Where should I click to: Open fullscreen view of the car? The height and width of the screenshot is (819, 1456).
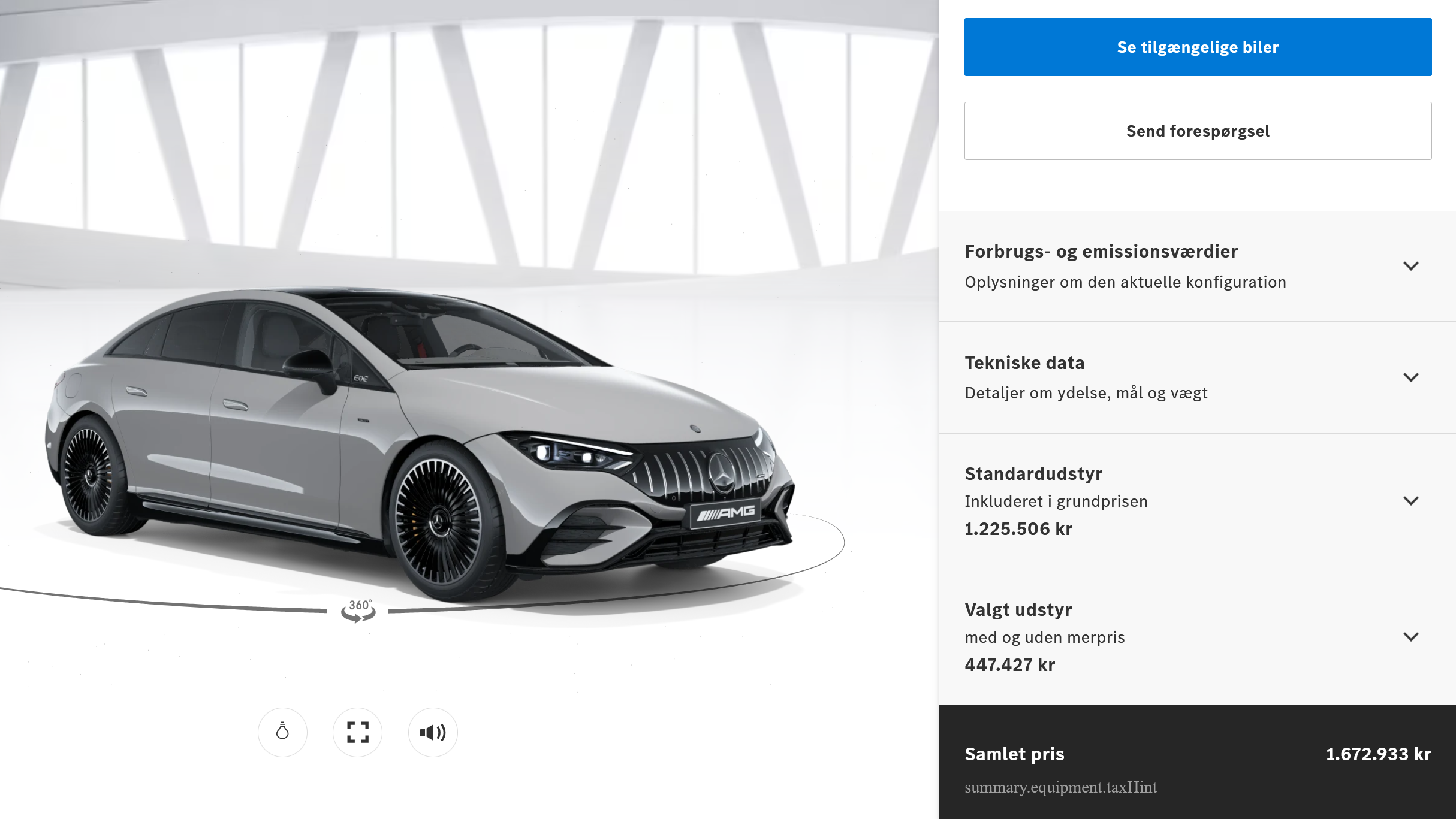pos(358,732)
